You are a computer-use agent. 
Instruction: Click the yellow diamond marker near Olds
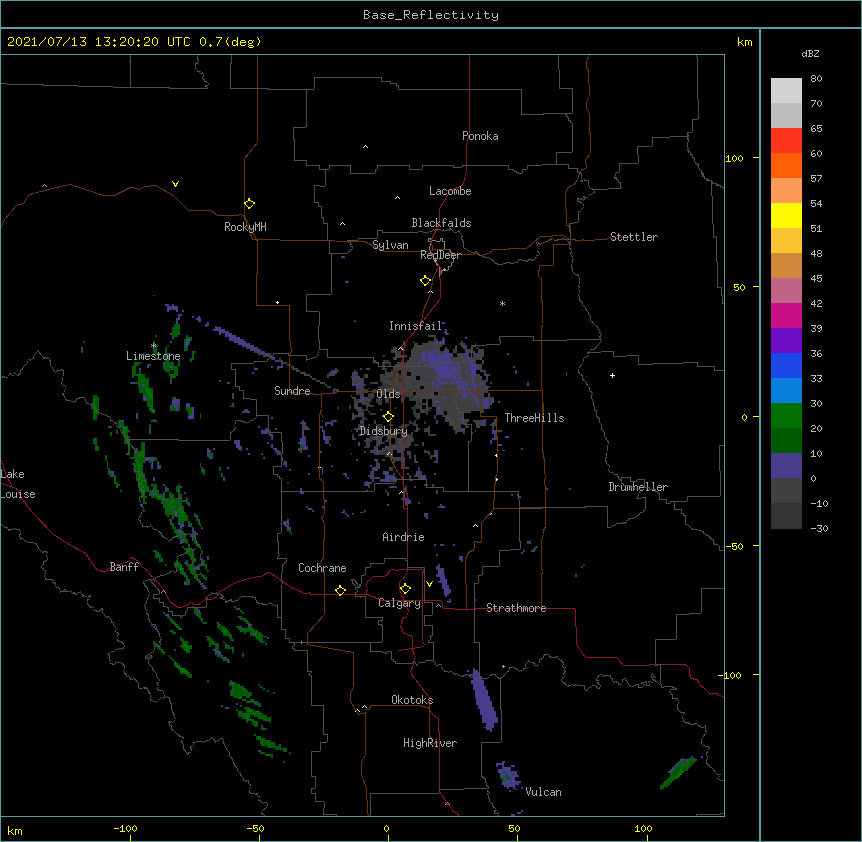(x=388, y=417)
